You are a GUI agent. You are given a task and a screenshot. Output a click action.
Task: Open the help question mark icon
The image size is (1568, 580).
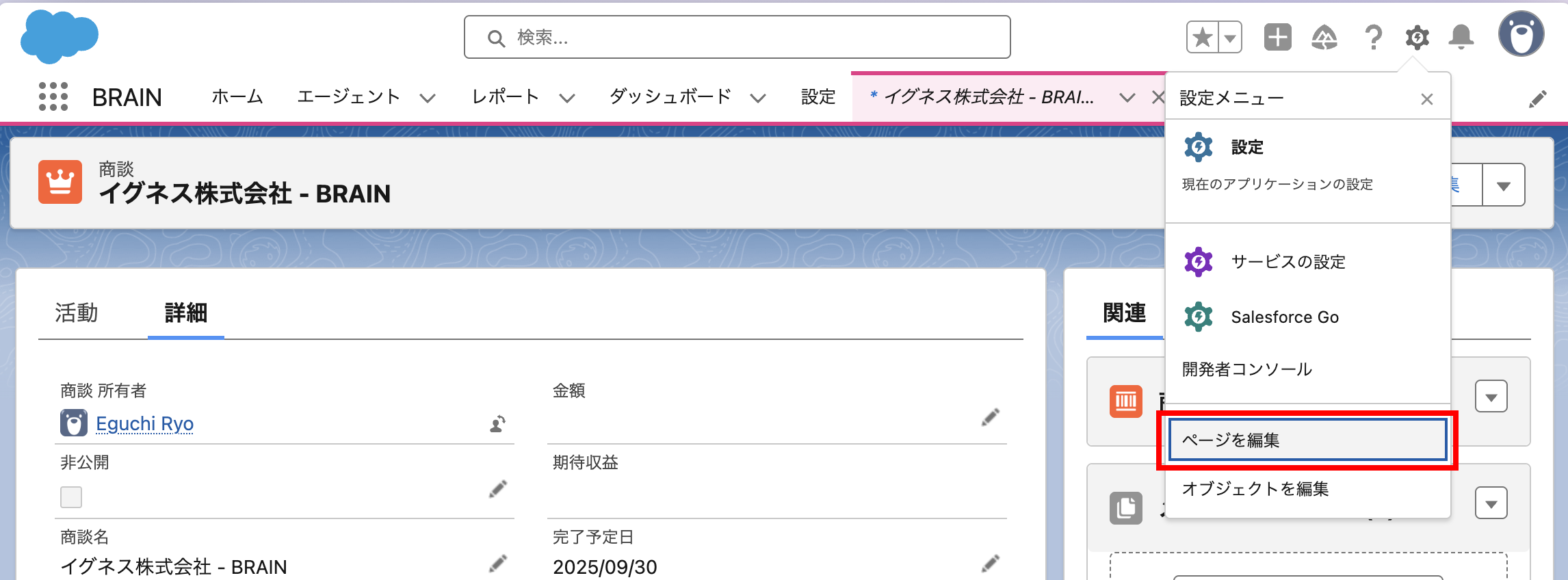[x=1372, y=37]
